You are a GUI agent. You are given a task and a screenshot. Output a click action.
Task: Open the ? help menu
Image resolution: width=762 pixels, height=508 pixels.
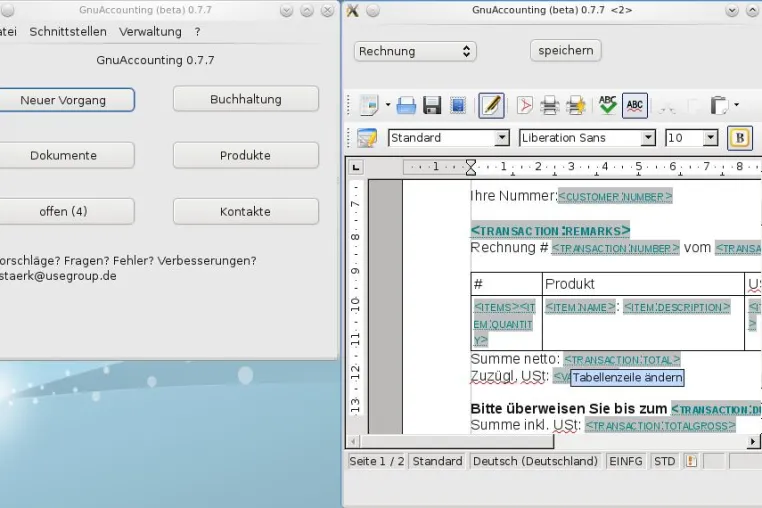click(x=197, y=32)
